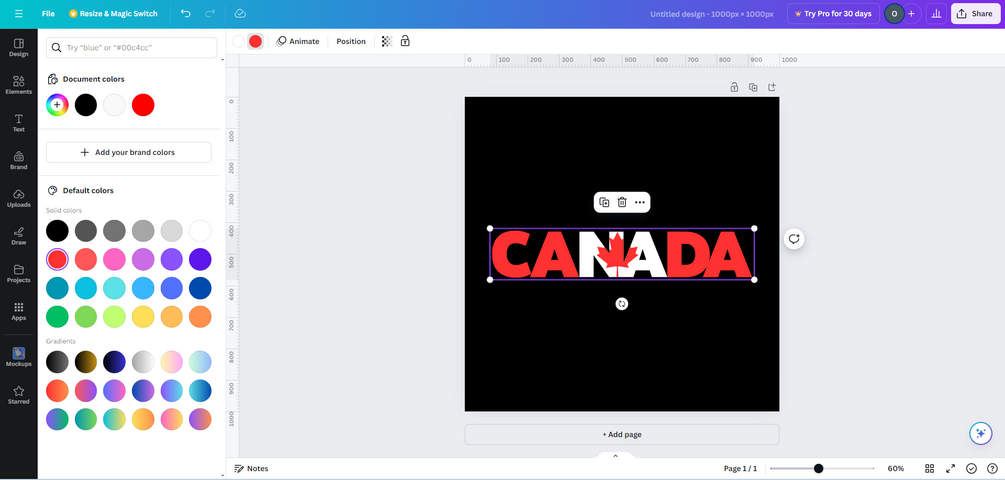
Task: Open more options three-dot menu on element
Action: coord(640,203)
